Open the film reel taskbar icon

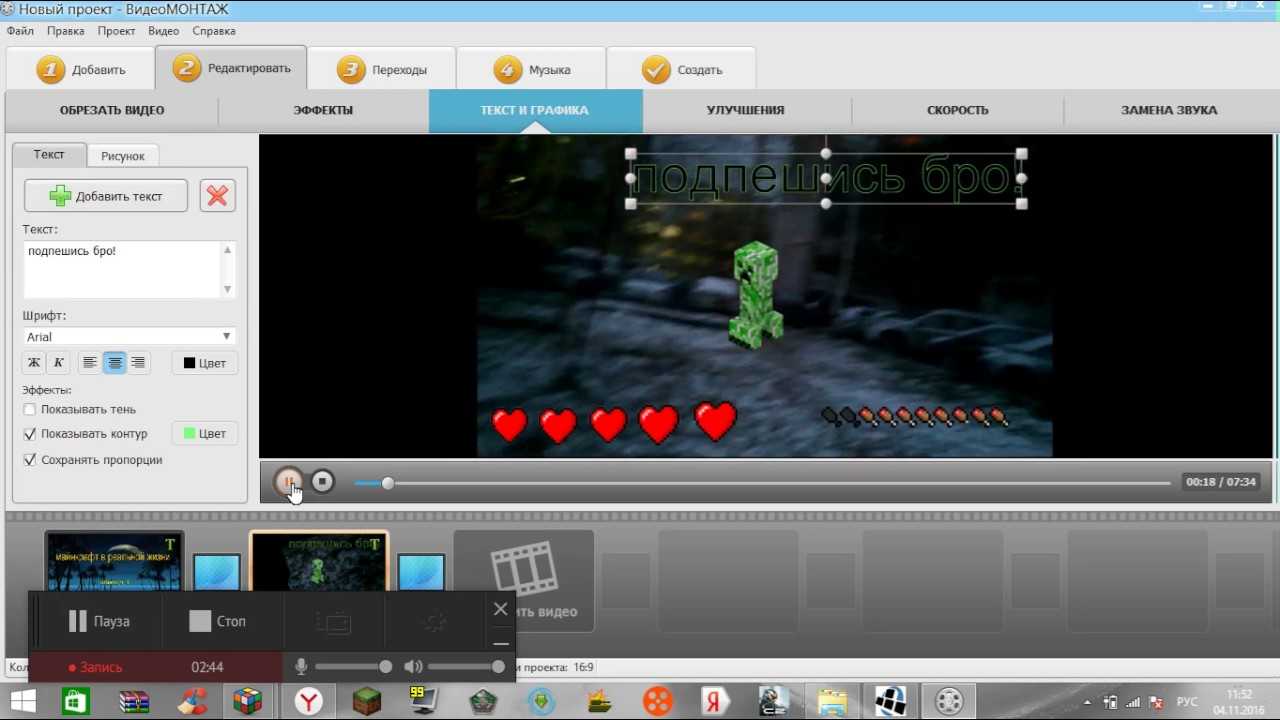click(x=949, y=701)
